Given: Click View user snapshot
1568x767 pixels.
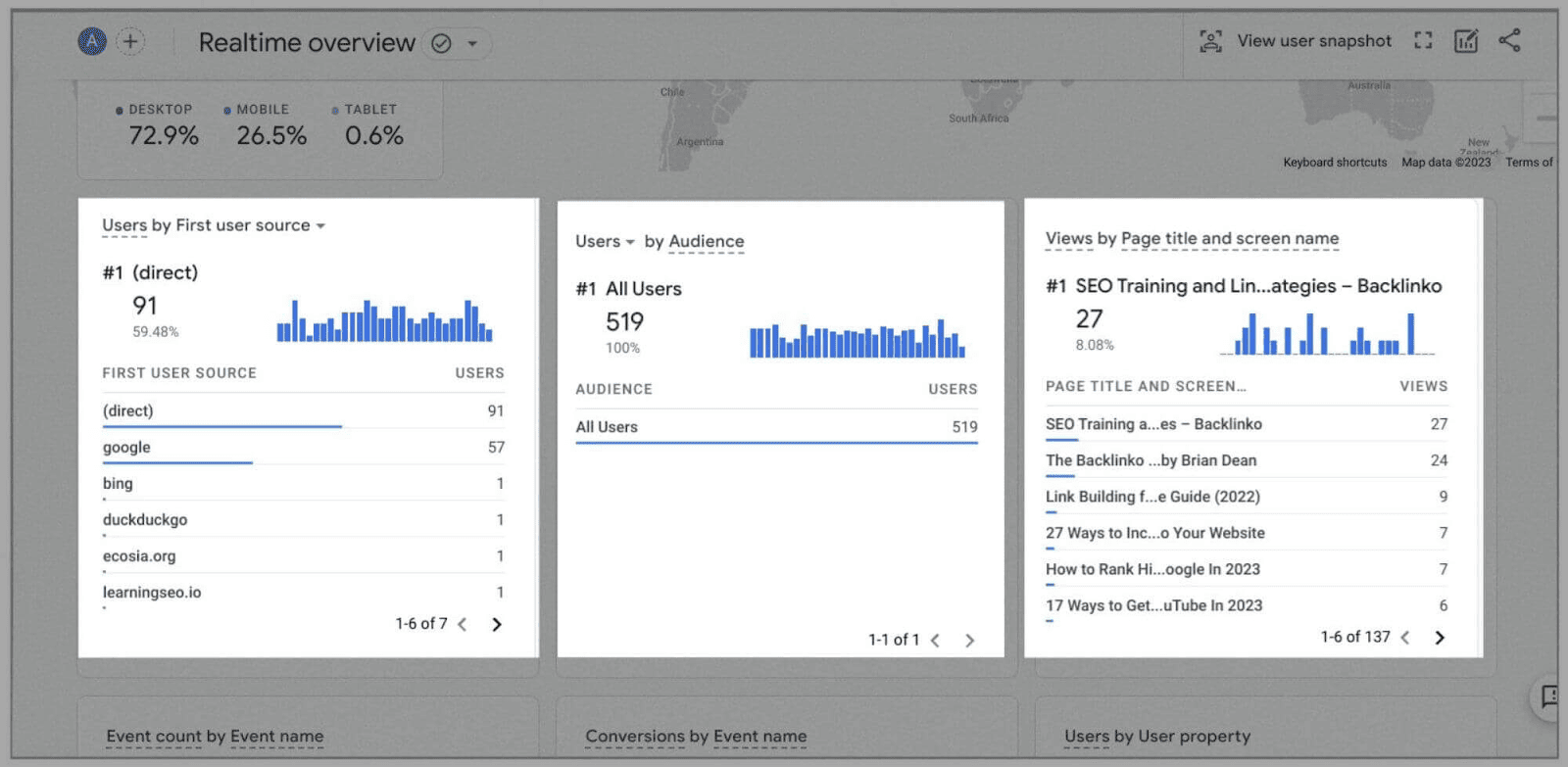Looking at the screenshot, I should pos(1313,41).
